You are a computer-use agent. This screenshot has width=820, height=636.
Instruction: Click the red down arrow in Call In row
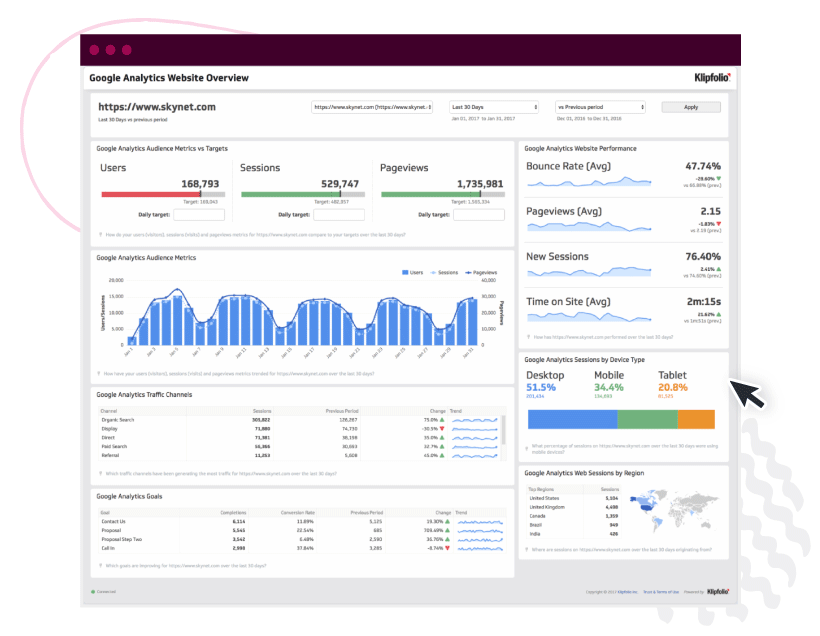tap(448, 548)
